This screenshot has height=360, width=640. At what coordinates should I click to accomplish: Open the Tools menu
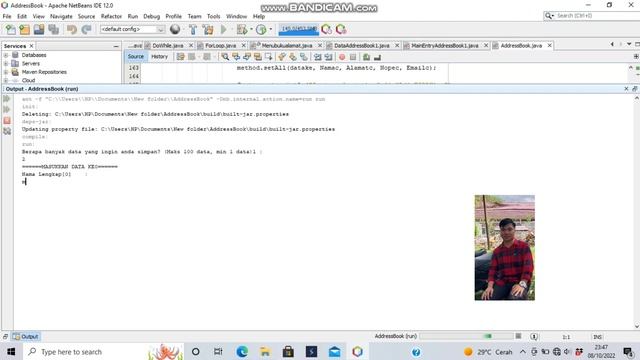pos(213,16)
